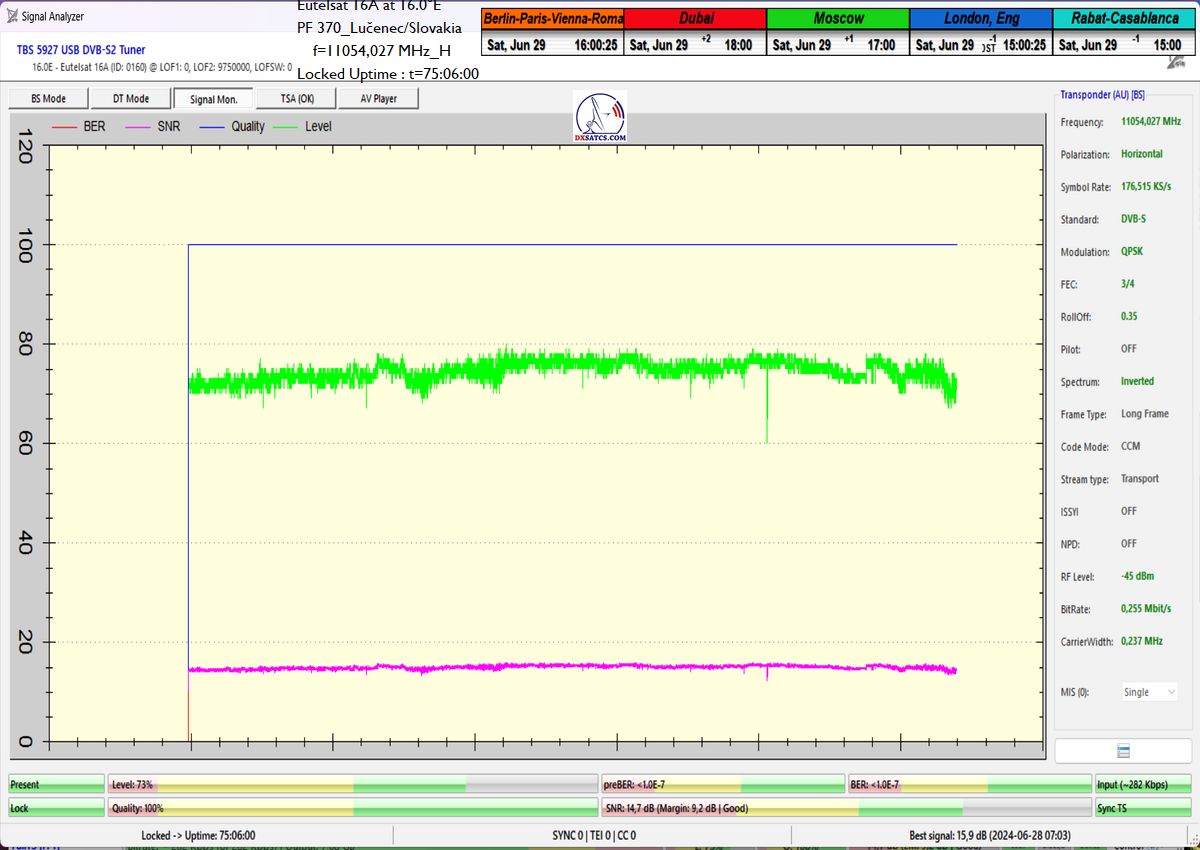Click the SNR 14,7 dB margin bar
Viewport: 1200px width, 850px height.
tap(846, 808)
